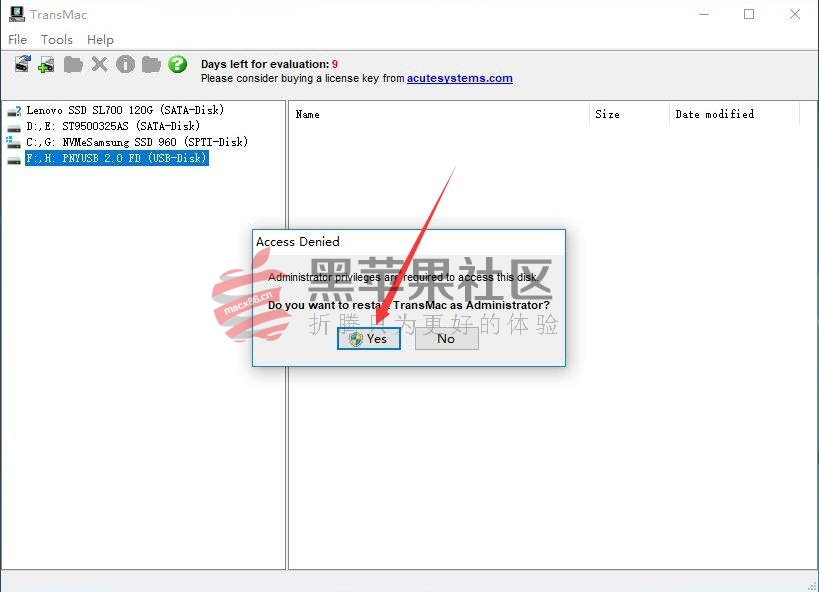Click the create new disk image icon
Image resolution: width=819 pixels, height=592 pixels.
click(47, 64)
